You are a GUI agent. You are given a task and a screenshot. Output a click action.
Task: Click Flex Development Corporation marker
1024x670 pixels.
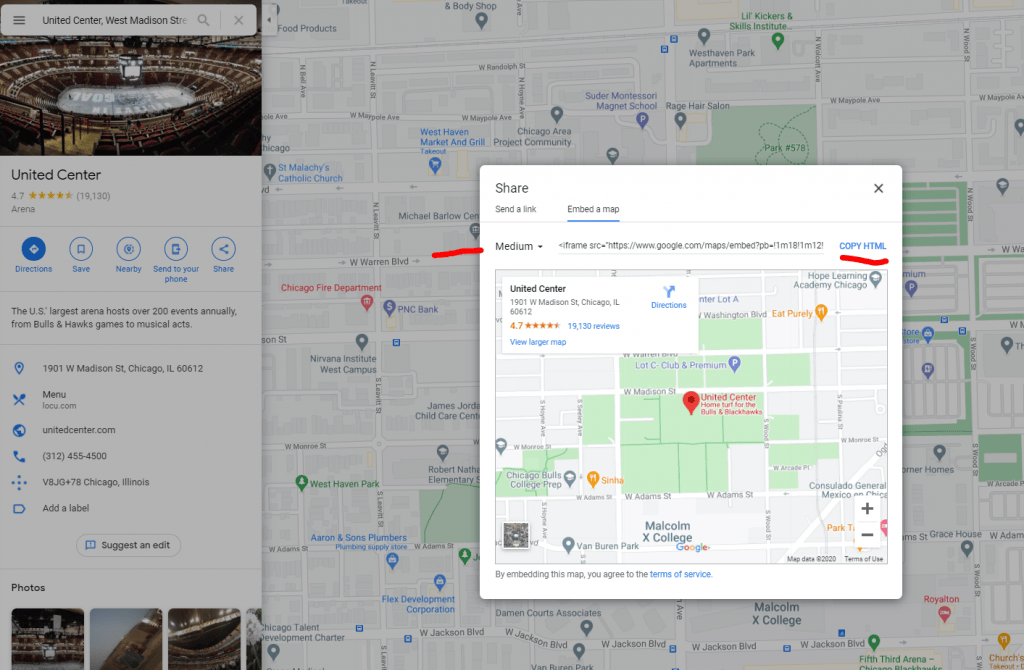[x=440, y=581]
